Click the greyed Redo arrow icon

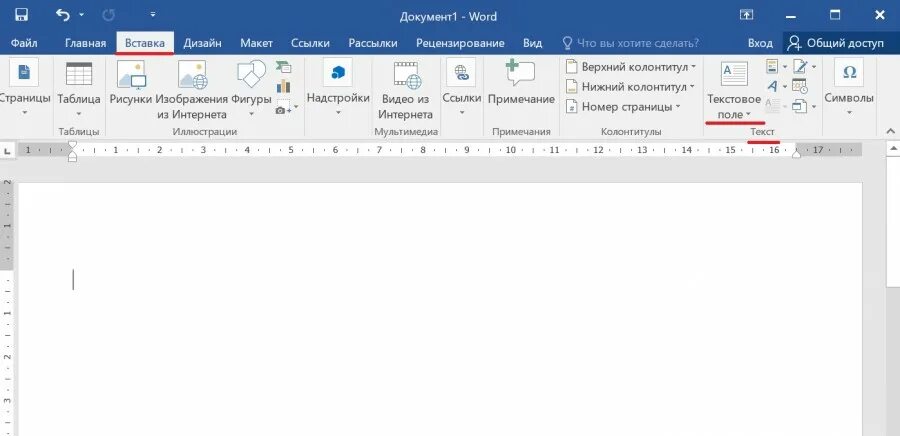tap(108, 15)
